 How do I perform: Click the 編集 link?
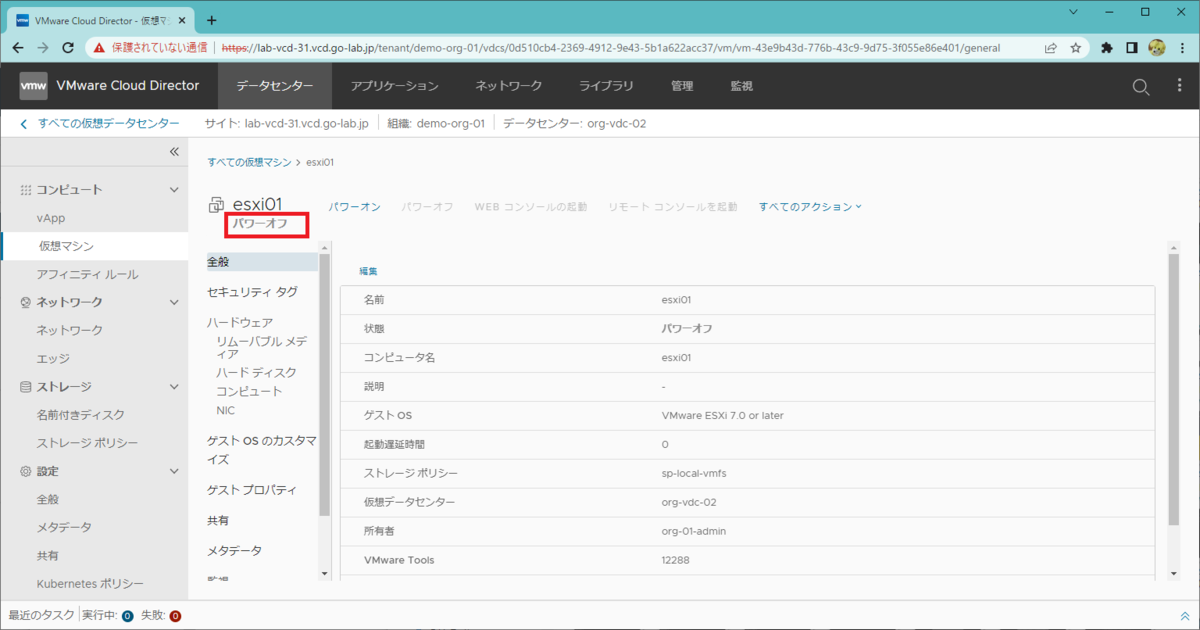(369, 271)
